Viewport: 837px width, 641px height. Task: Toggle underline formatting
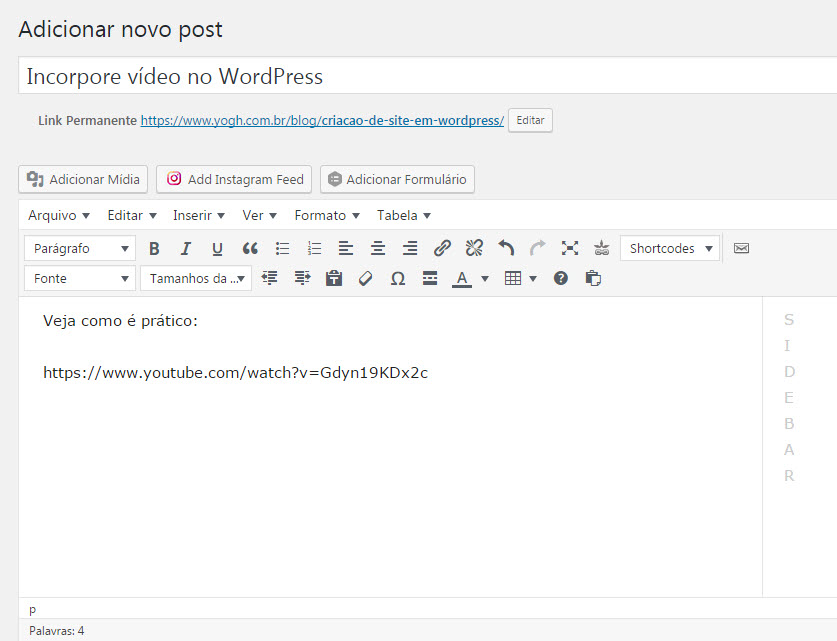pos(217,248)
